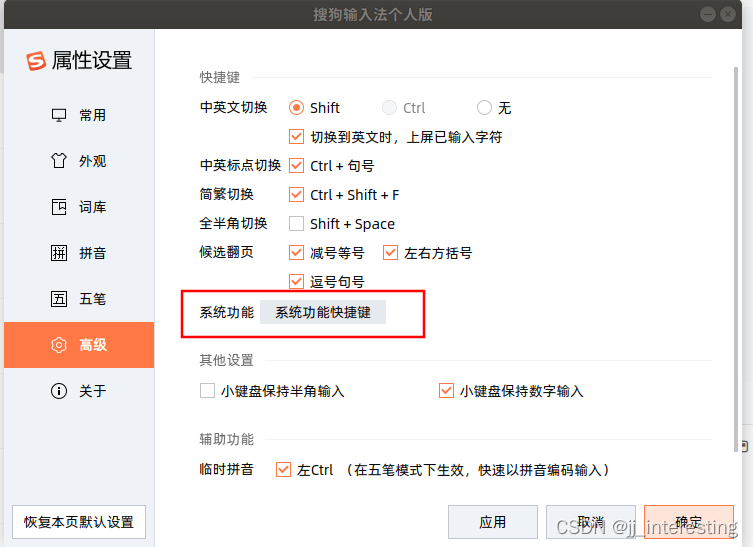Click the 临时拼音 label
Image resolution: width=753 pixels, height=547 pixels.
227,469
